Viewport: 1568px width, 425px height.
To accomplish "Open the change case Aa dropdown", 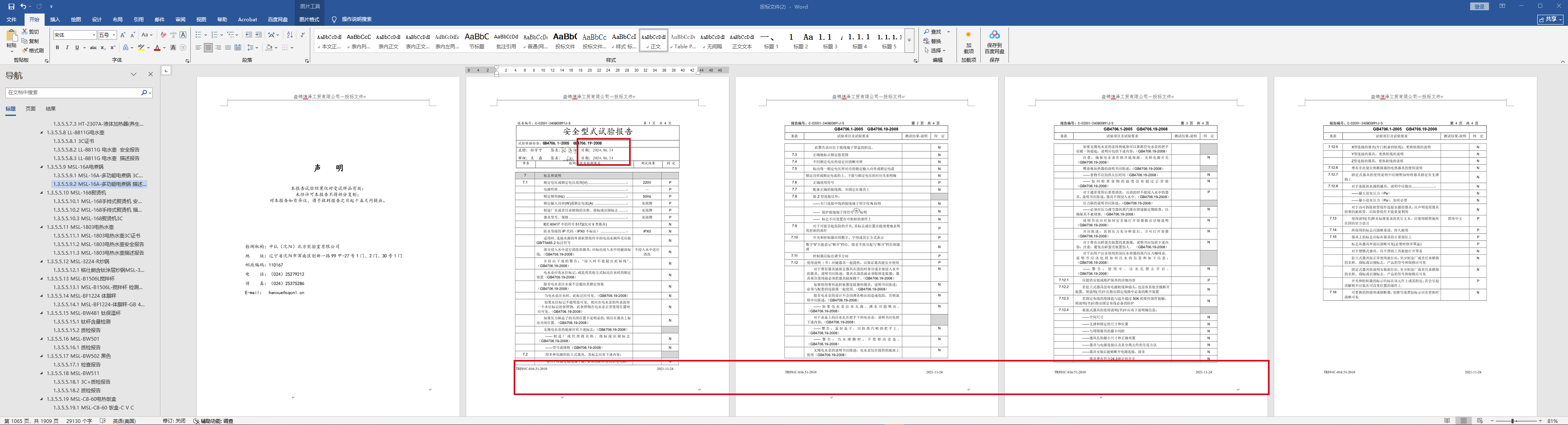I will (x=147, y=35).
